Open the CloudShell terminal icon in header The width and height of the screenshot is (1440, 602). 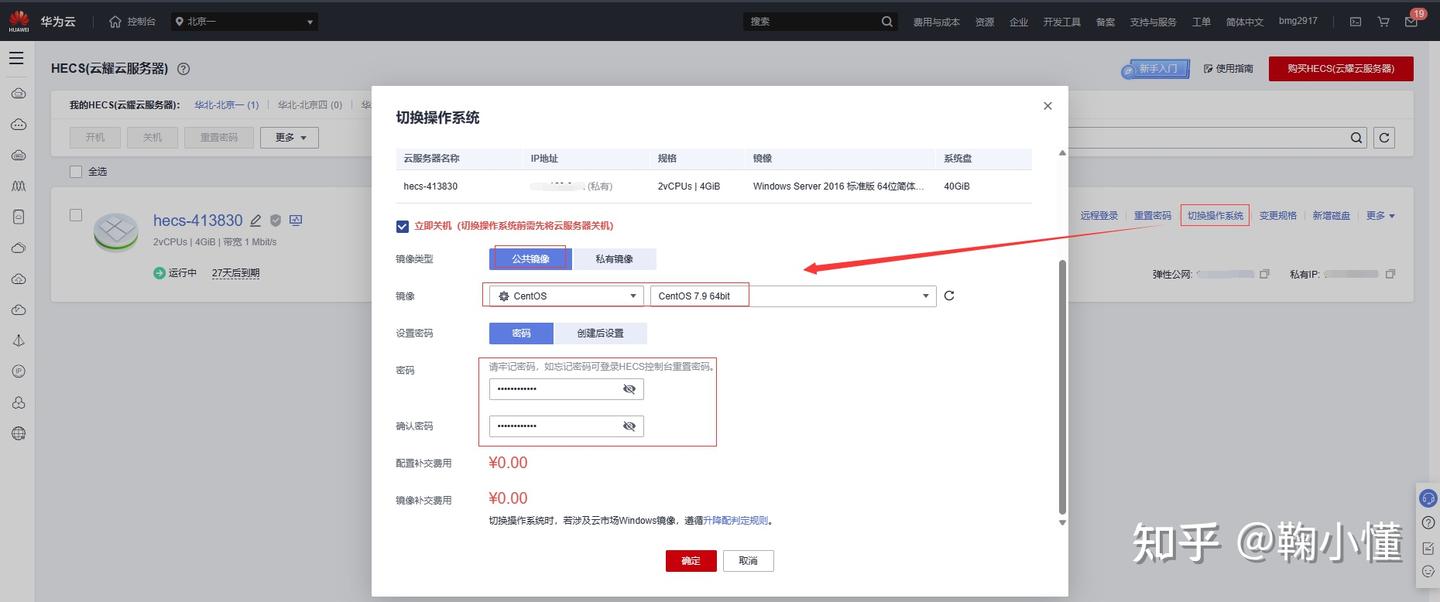[1355, 21]
